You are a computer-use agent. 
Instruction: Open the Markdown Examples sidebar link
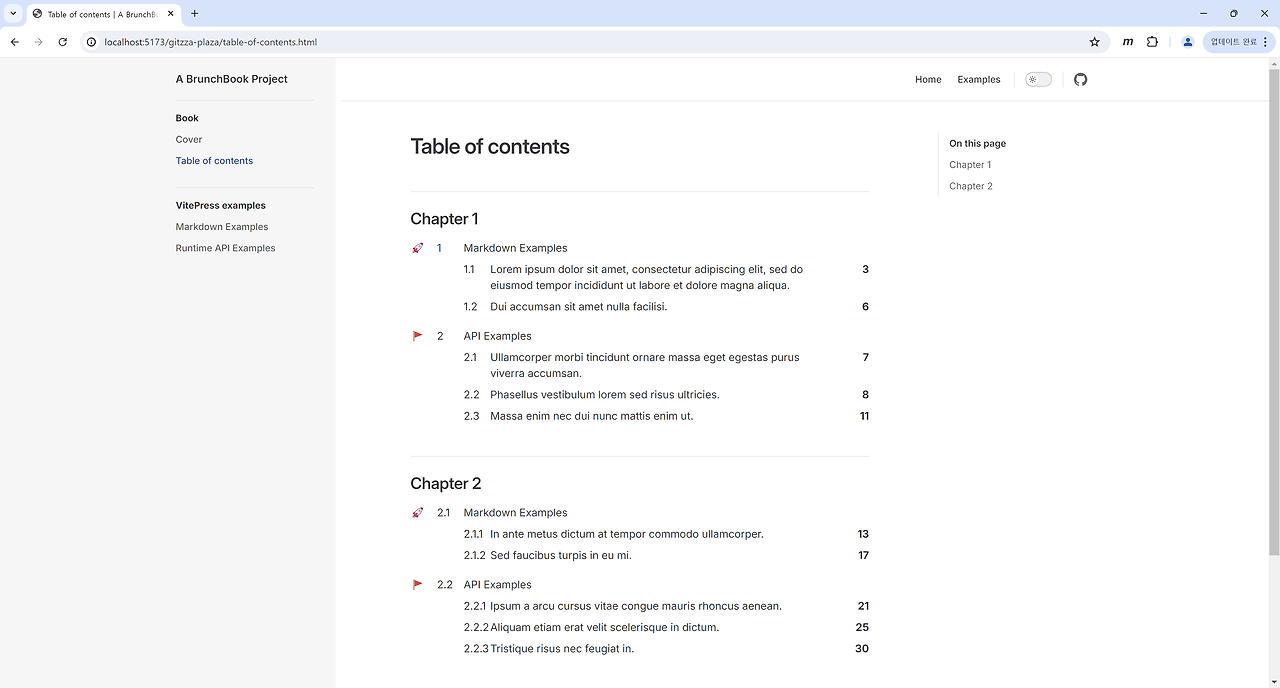tap(222, 227)
